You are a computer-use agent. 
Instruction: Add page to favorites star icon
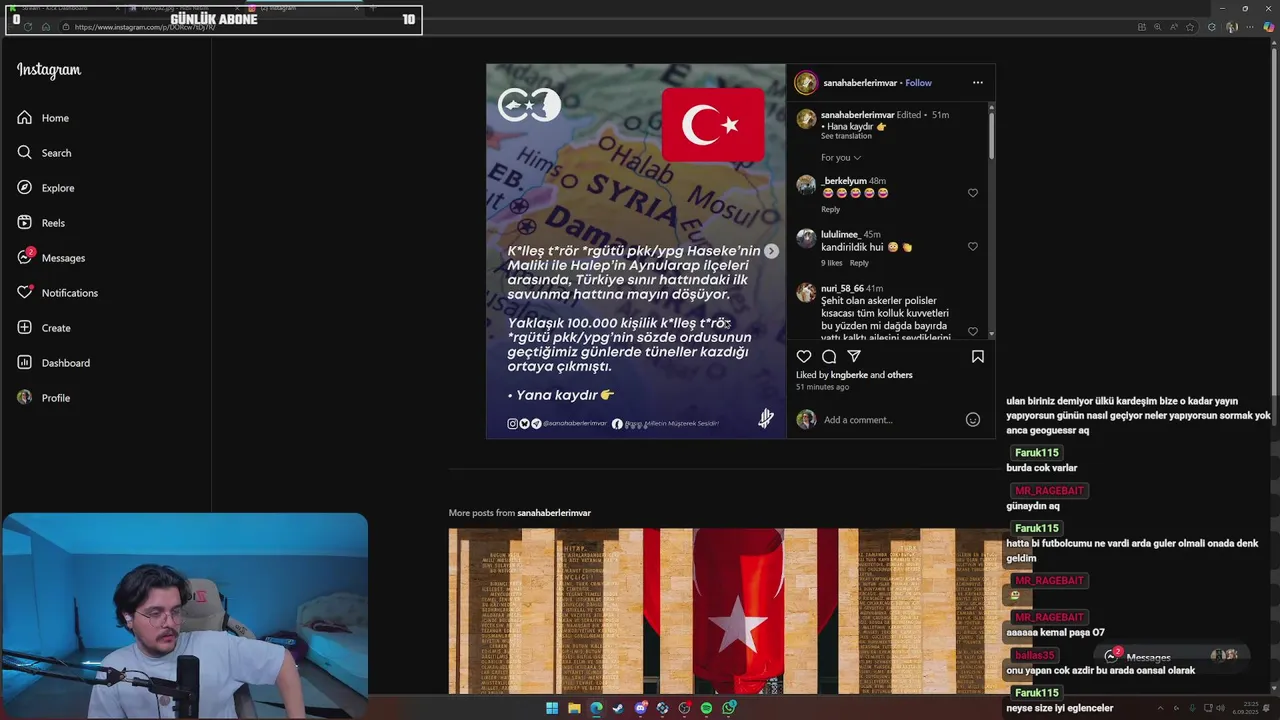[x=1189, y=27]
